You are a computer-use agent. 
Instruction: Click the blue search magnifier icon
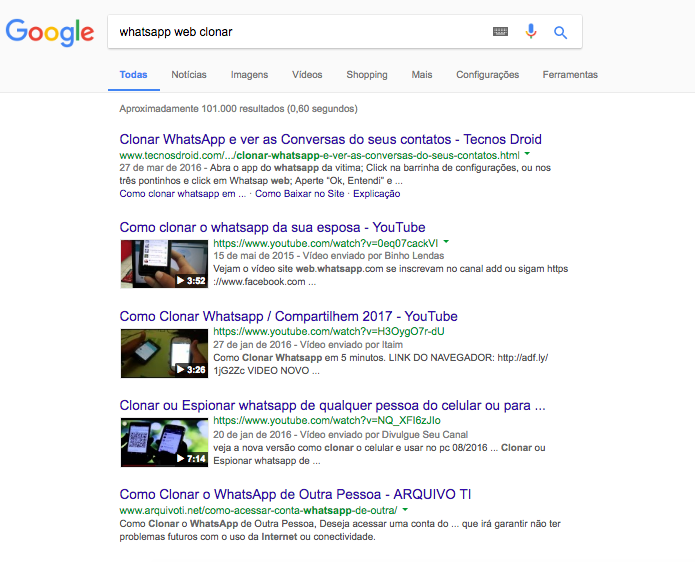(x=560, y=32)
